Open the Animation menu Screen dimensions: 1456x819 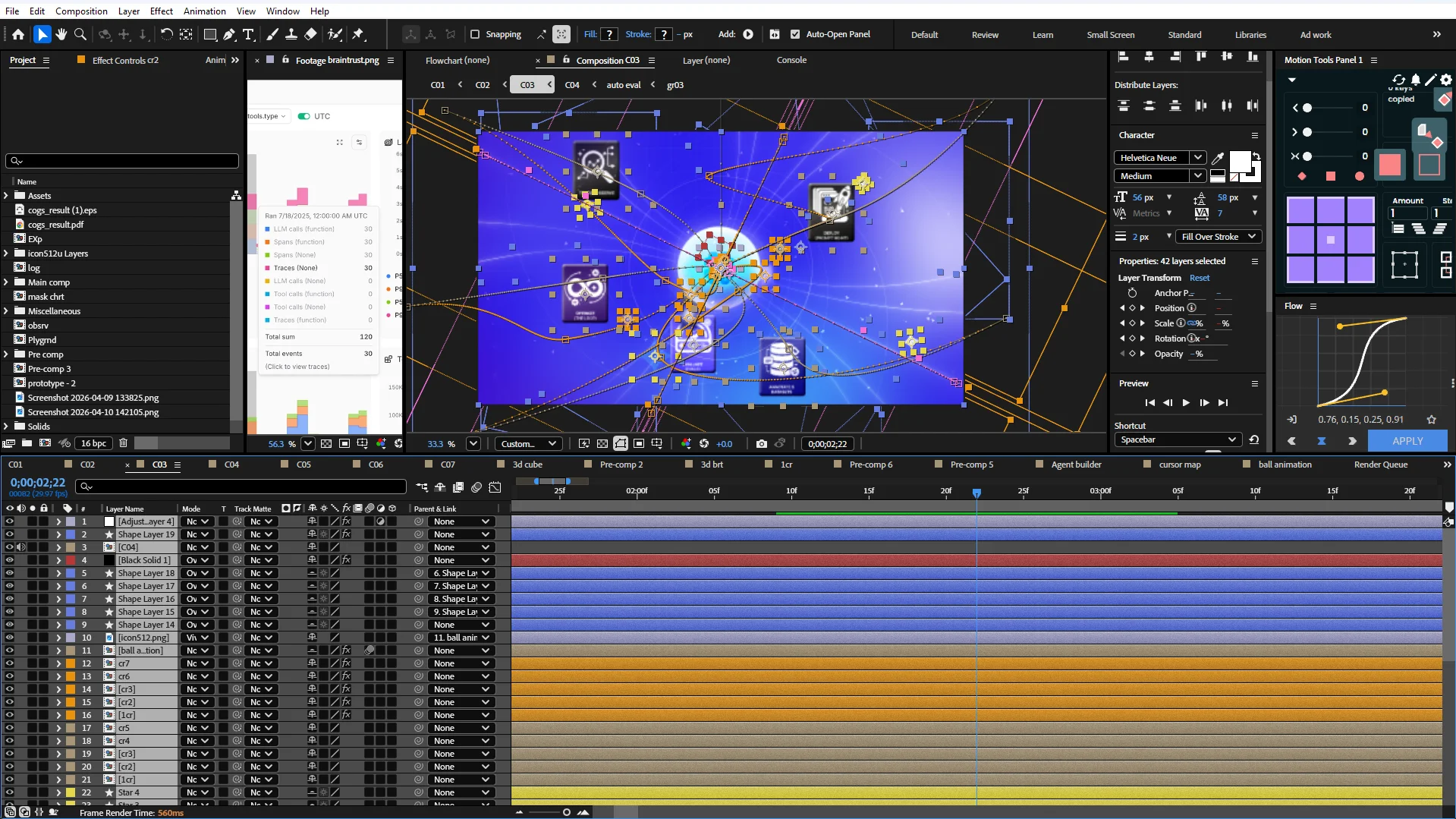click(204, 11)
